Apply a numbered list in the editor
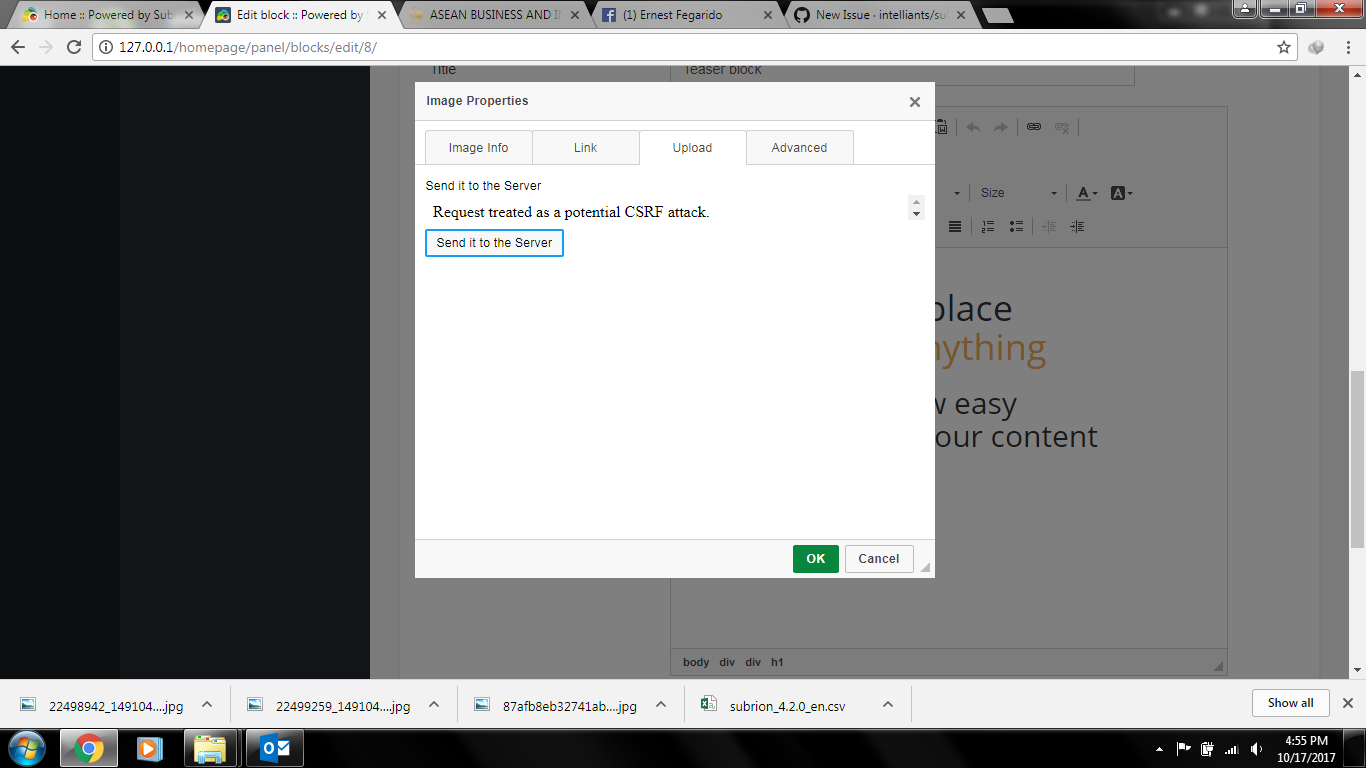1366x768 pixels. (x=987, y=226)
